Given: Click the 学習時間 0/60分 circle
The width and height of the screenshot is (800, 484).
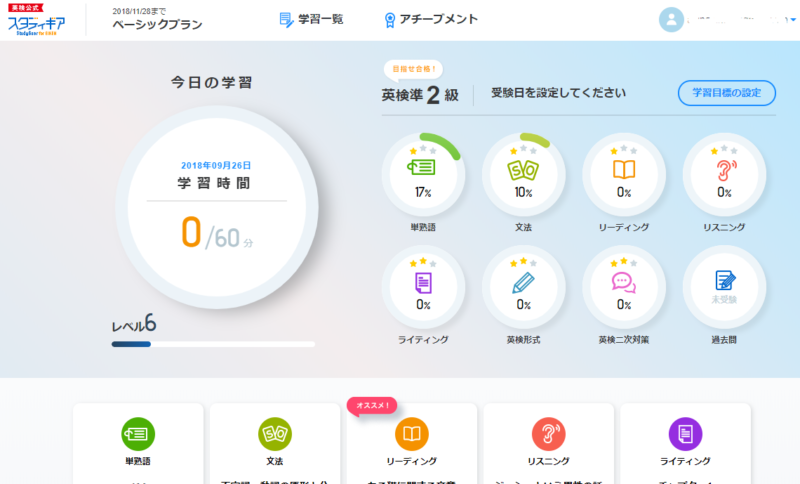Looking at the screenshot, I should point(217,207).
